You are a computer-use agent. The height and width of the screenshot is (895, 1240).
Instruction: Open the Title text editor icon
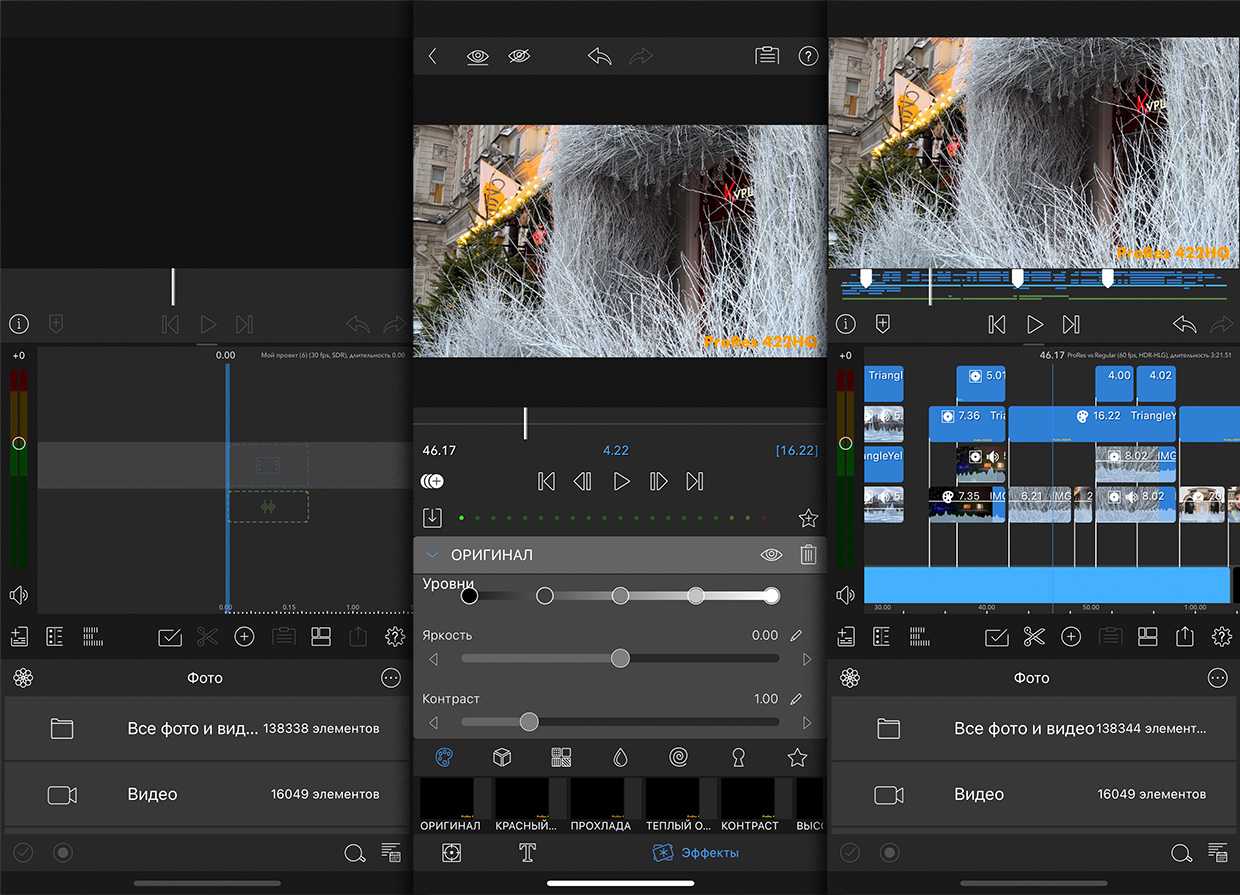pyautogui.click(x=527, y=852)
